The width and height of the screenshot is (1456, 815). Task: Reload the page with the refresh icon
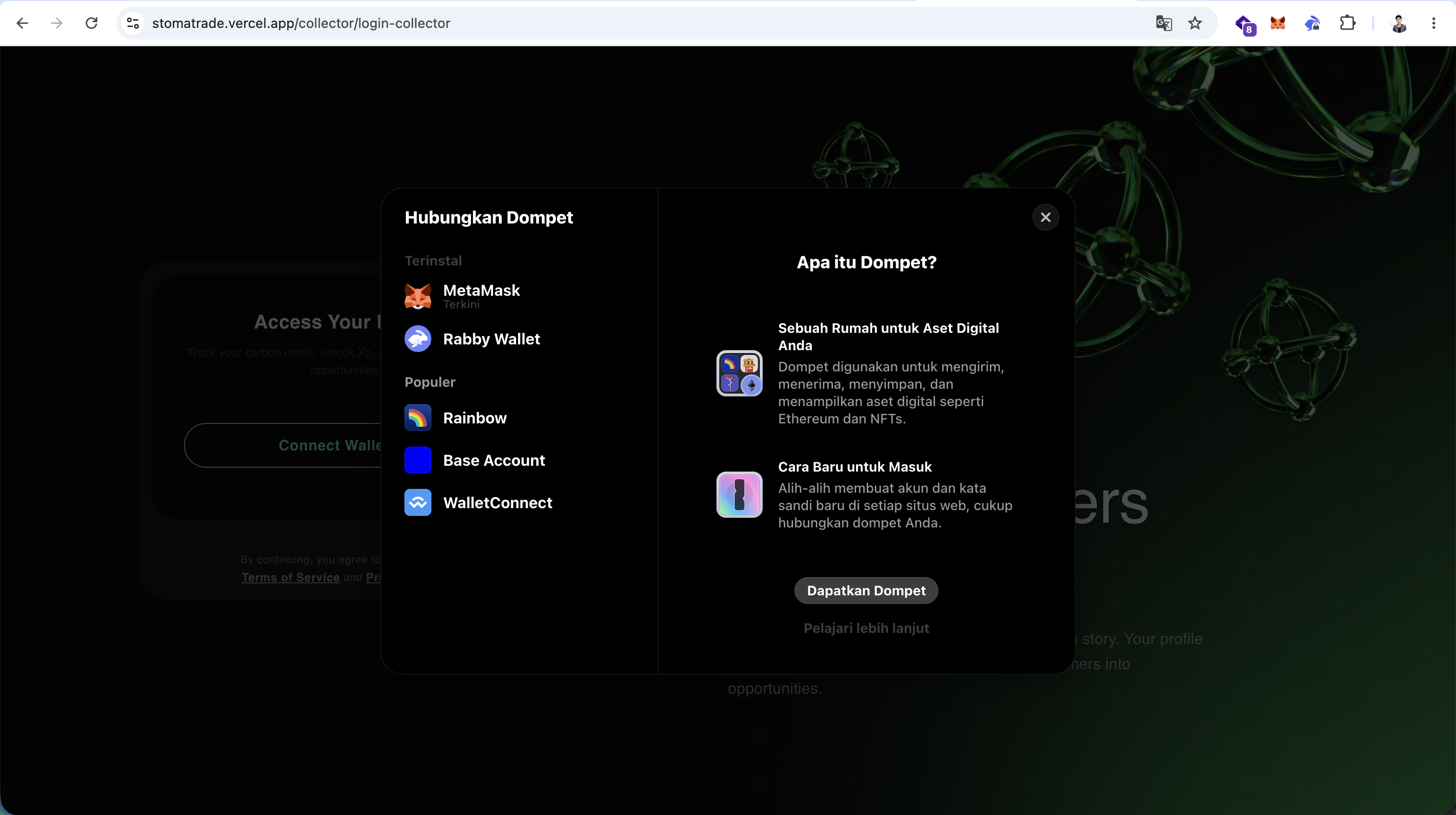click(x=91, y=23)
